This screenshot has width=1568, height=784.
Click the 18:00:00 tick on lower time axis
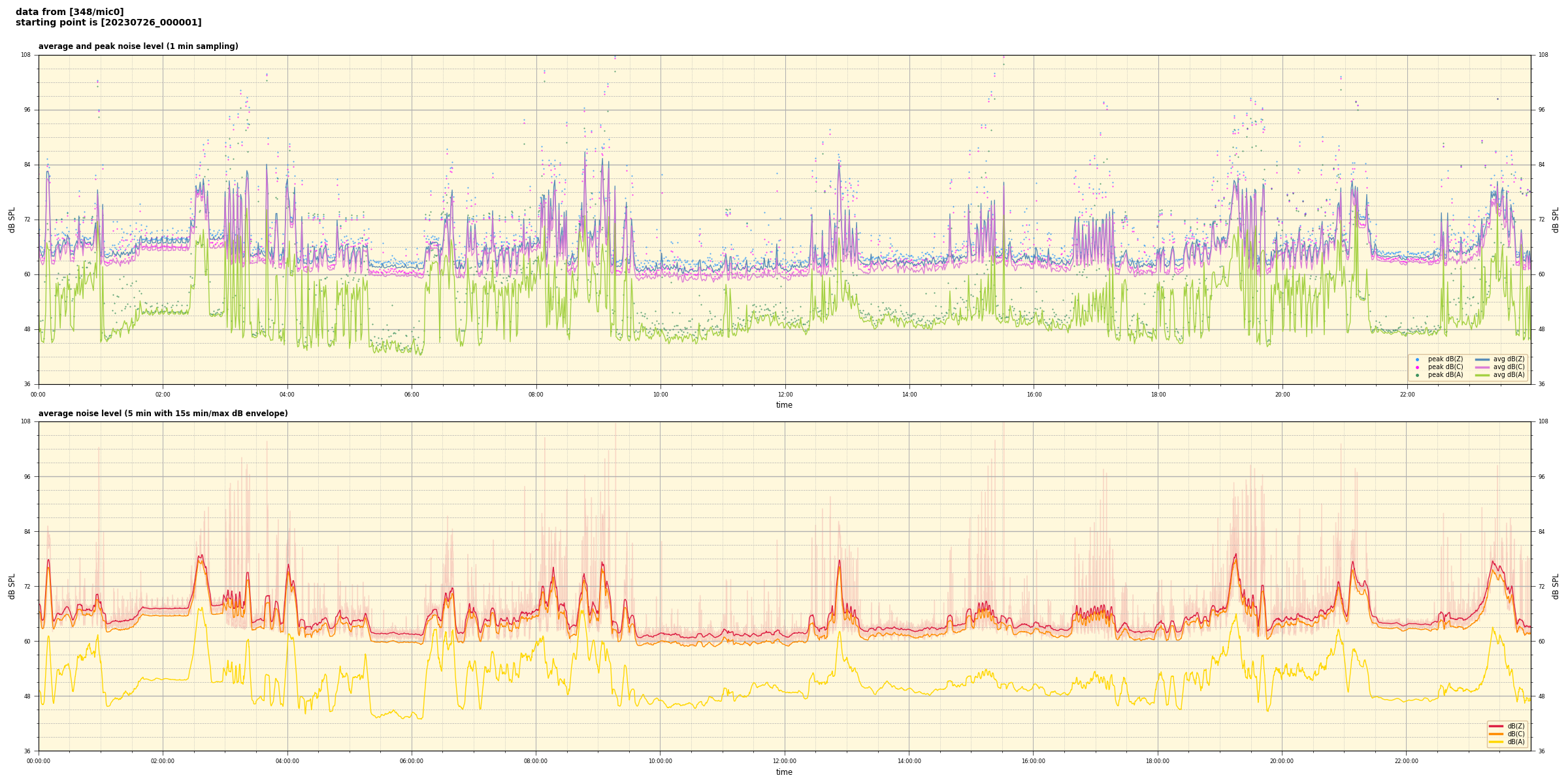(x=1158, y=761)
